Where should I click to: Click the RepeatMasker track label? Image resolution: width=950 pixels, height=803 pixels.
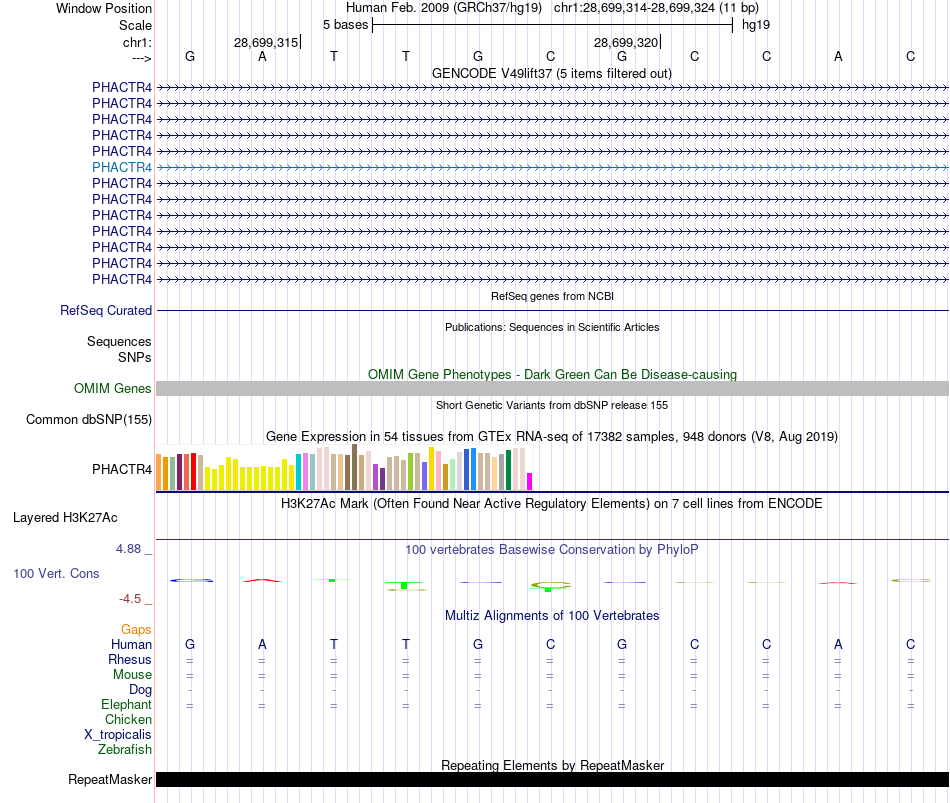[x=110, y=779]
